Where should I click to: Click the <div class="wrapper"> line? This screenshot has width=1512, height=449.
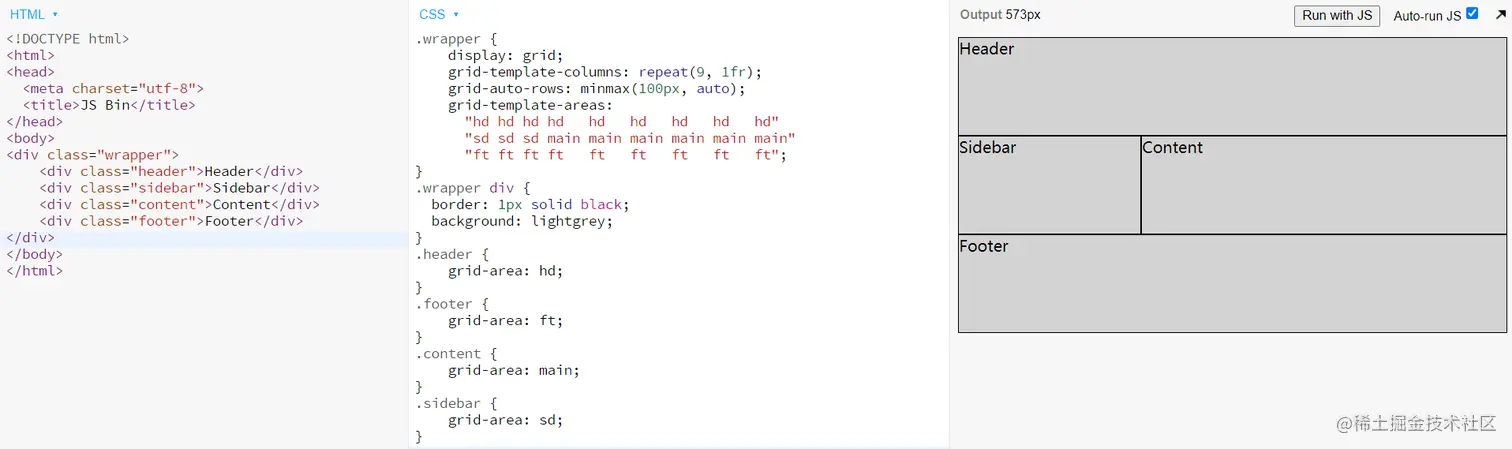tap(92, 155)
